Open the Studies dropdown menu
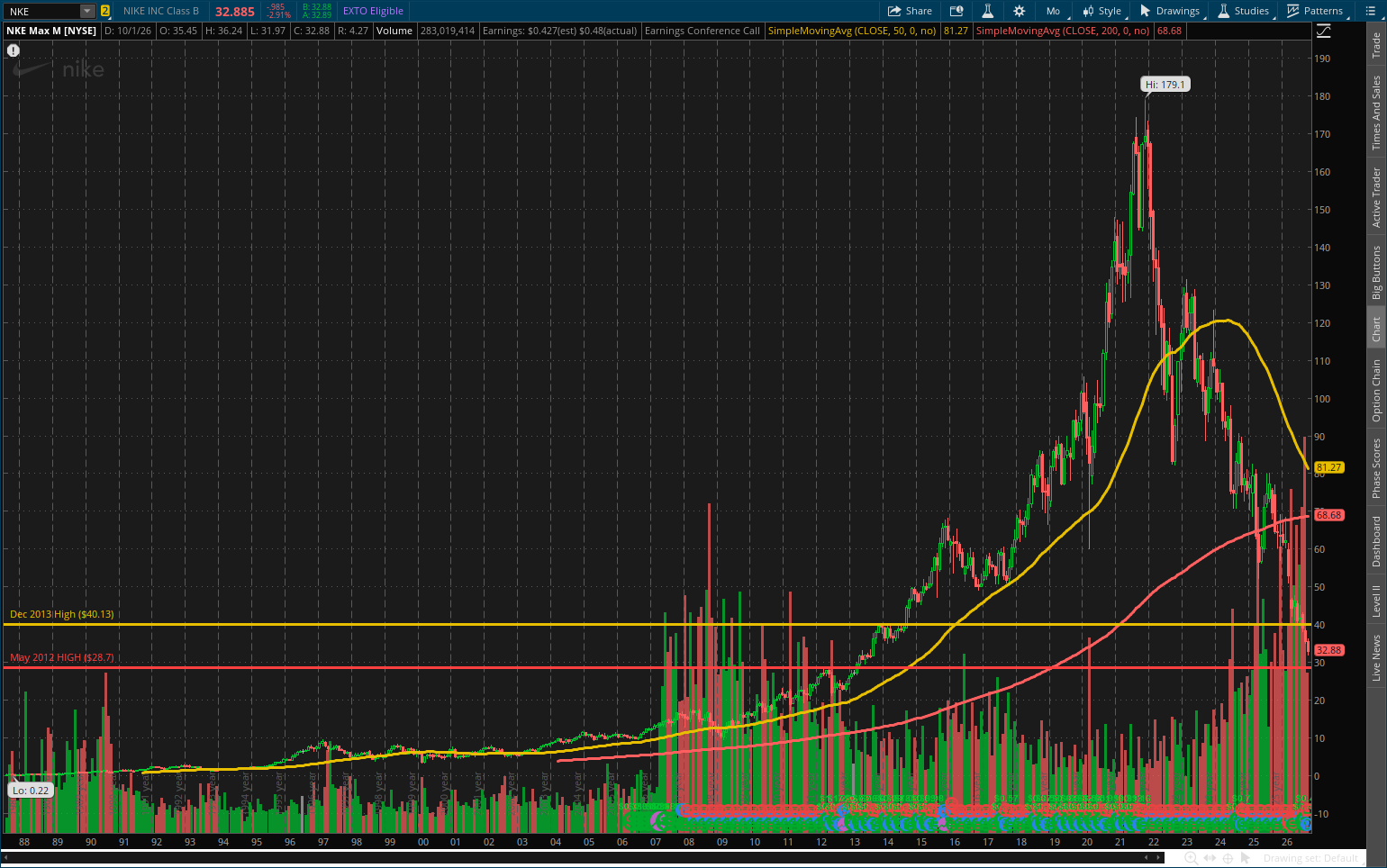The width and height of the screenshot is (1387, 868). pyautogui.click(x=1244, y=11)
